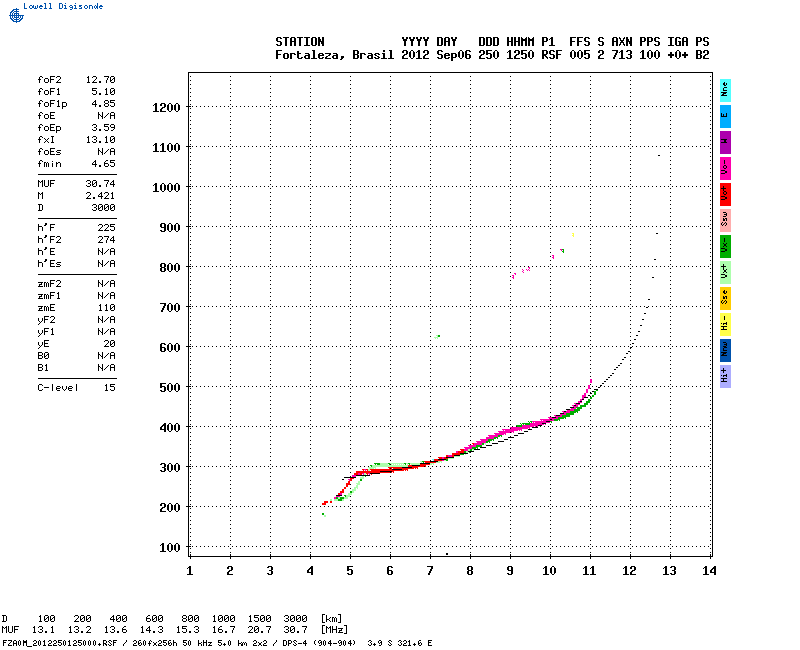Select the cyan Nne legend swatch
Viewport: 800px width, 650px height.
[x=725, y=91]
